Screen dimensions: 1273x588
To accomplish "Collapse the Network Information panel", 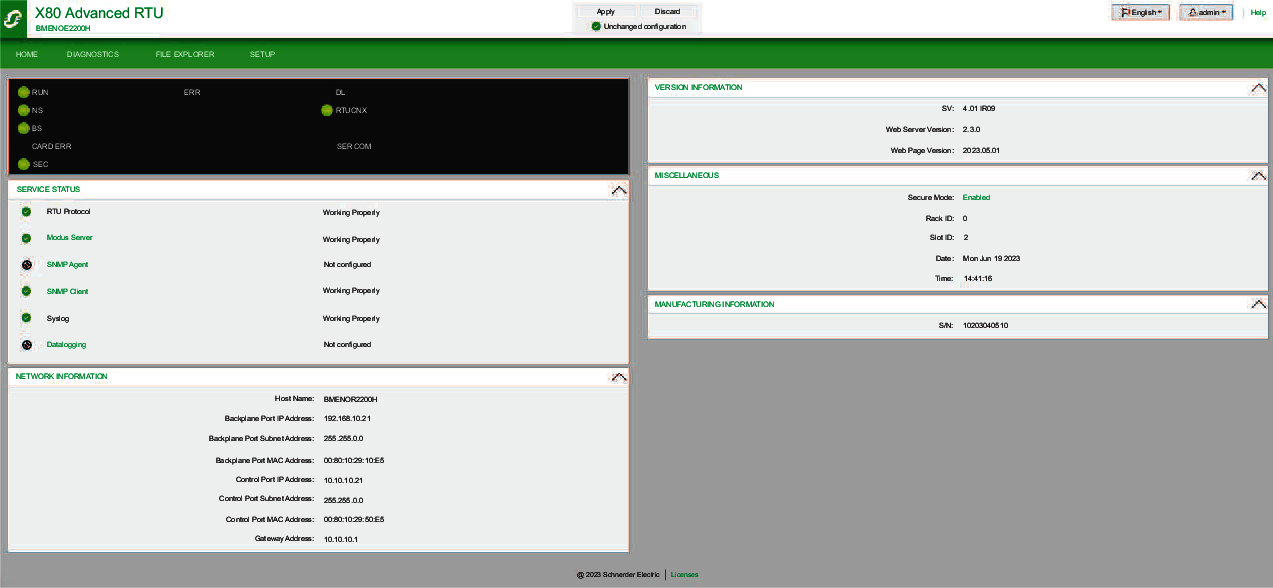I will (x=618, y=377).
